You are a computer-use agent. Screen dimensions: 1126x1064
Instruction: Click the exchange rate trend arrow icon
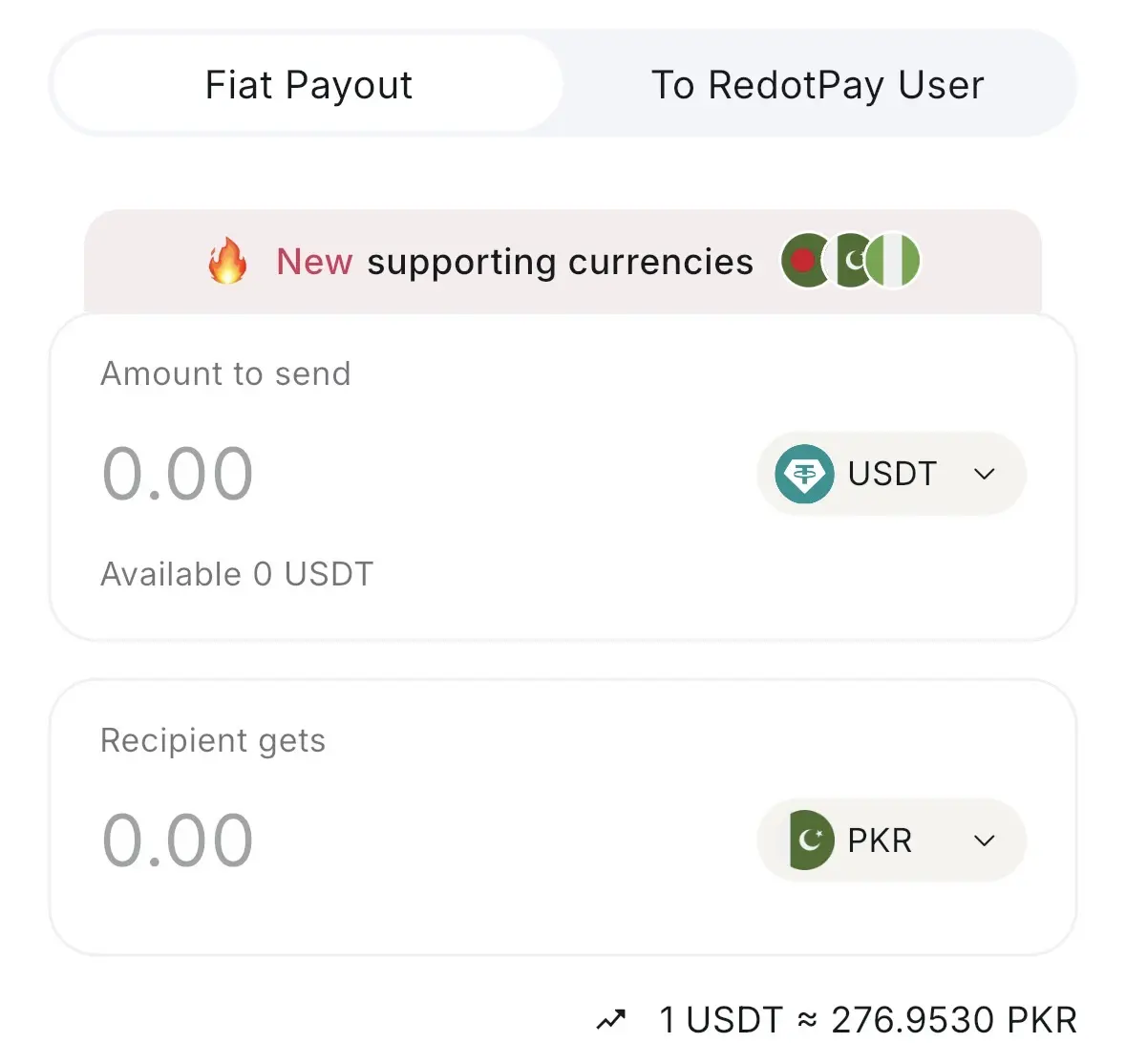pyautogui.click(x=611, y=1020)
